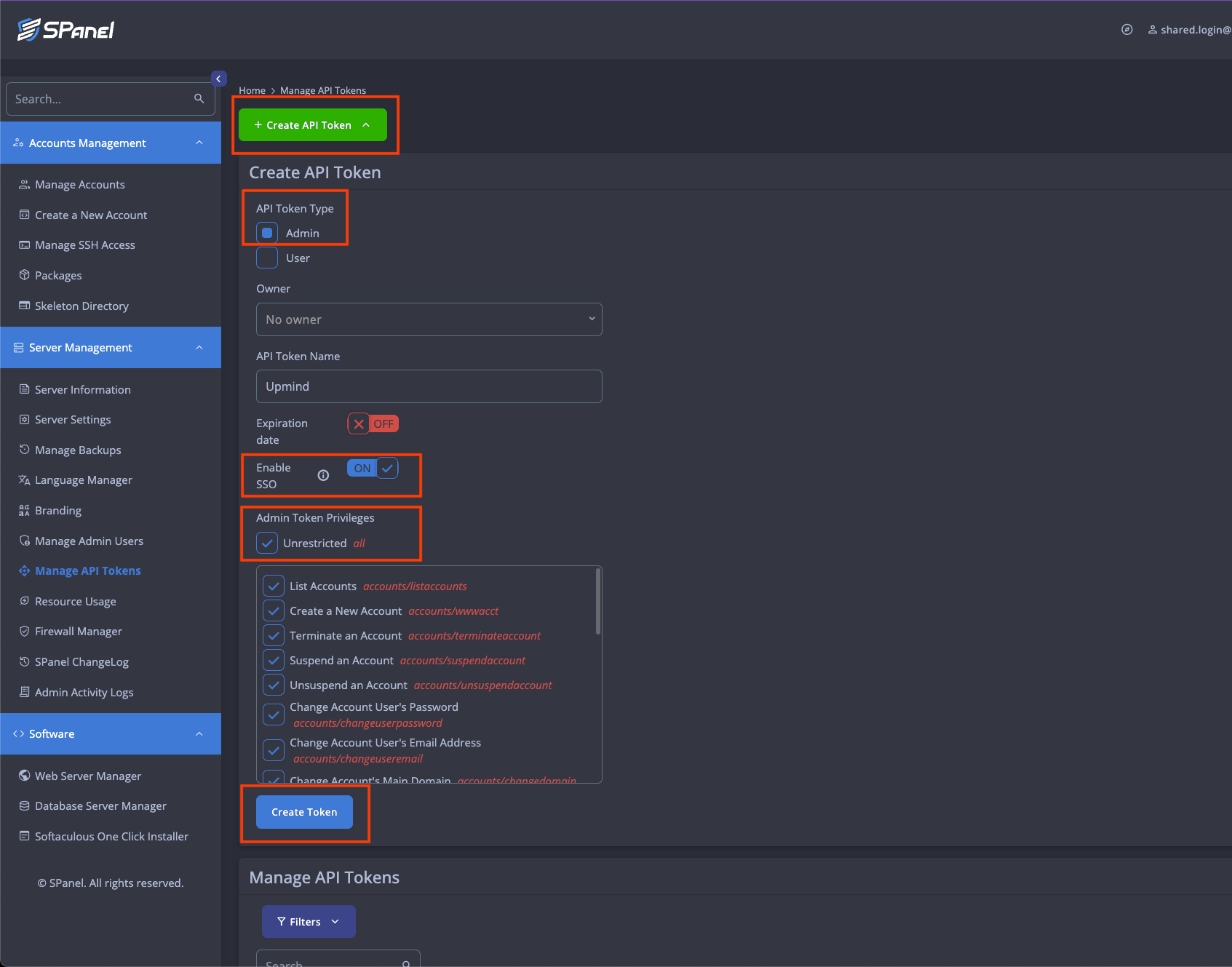This screenshot has width=1232, height=967.
Task: Collapse the Create API Token panel
Action: click(313, 125)
